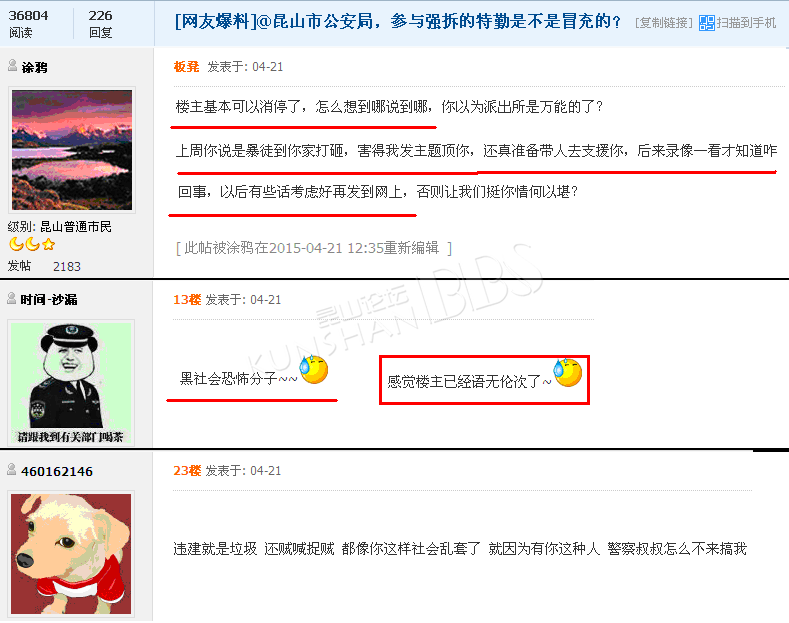Click the 23楼 floor number
This screenshot has width=789, height=623.
point(187,471)
